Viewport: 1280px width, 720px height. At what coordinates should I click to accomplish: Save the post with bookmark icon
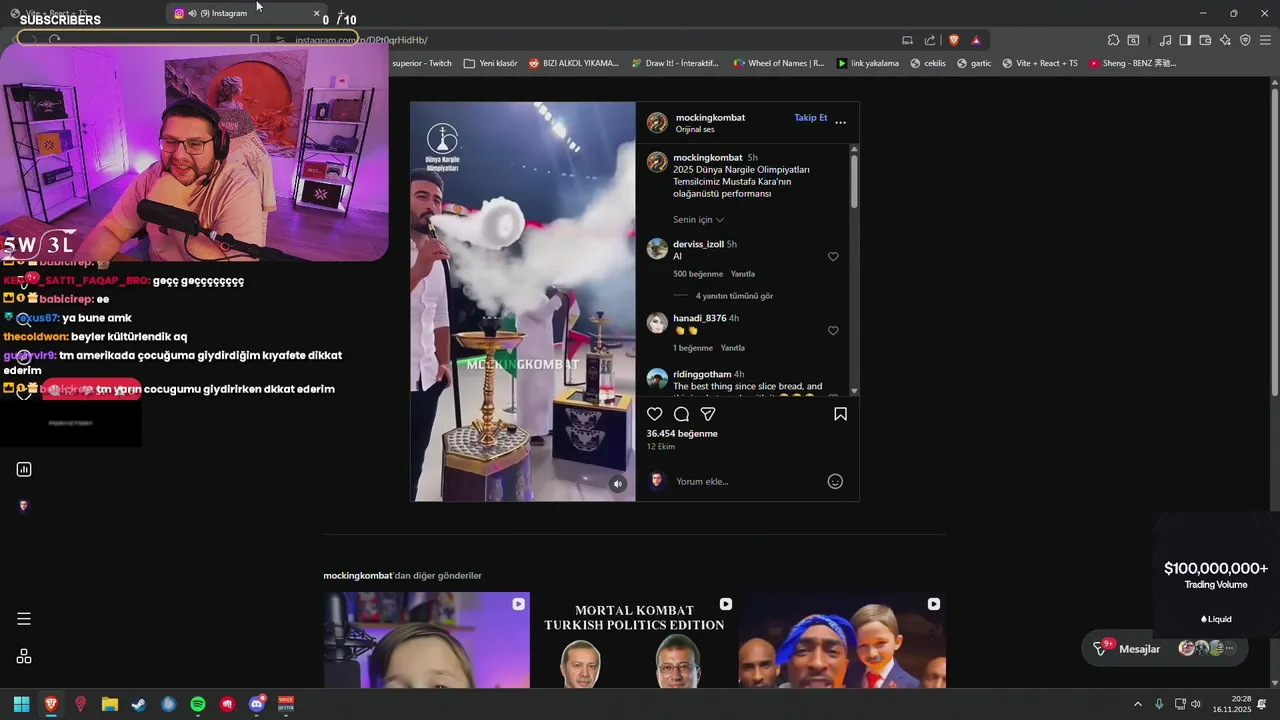pyautogui.click(x=840, y=414)
